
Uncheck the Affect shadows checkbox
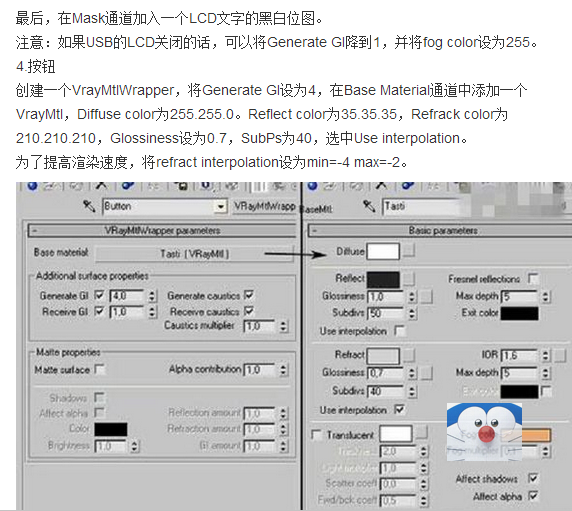(533, 478)
